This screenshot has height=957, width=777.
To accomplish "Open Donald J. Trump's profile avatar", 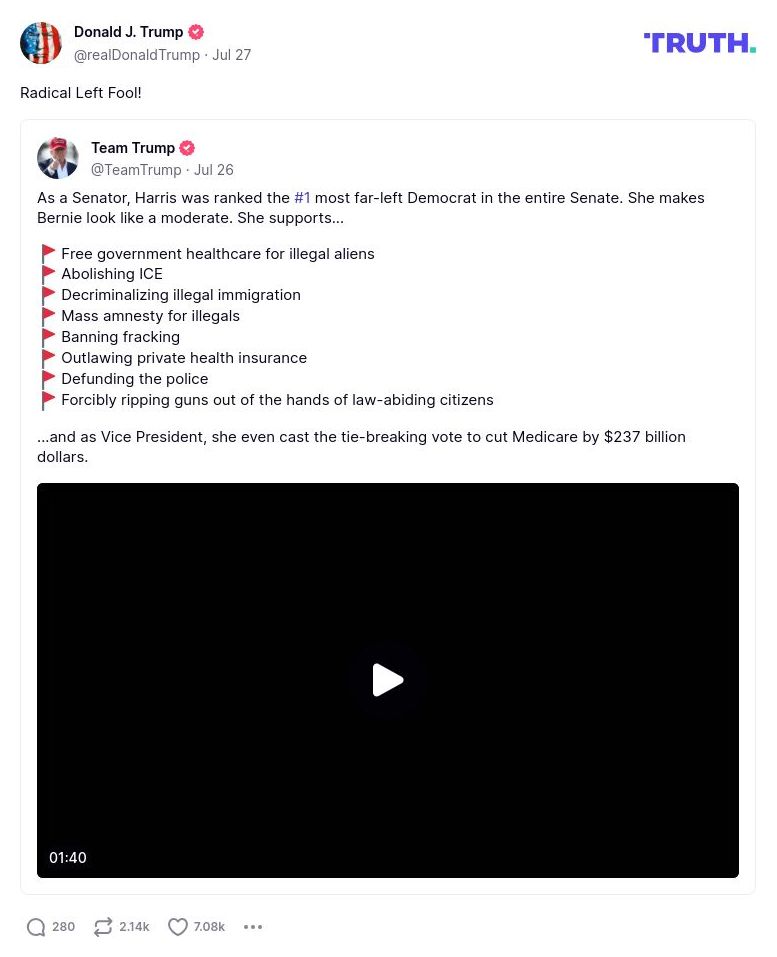I will tap(41, 43).
